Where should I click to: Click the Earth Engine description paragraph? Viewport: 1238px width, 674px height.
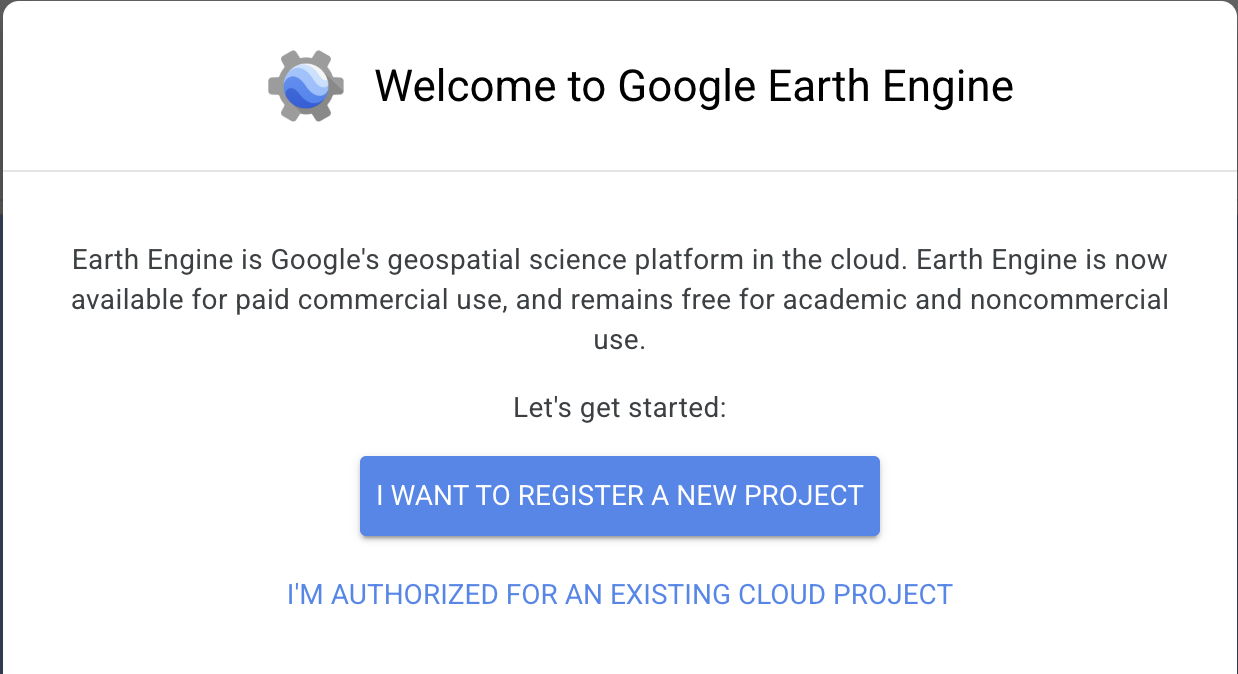point(619,300)
